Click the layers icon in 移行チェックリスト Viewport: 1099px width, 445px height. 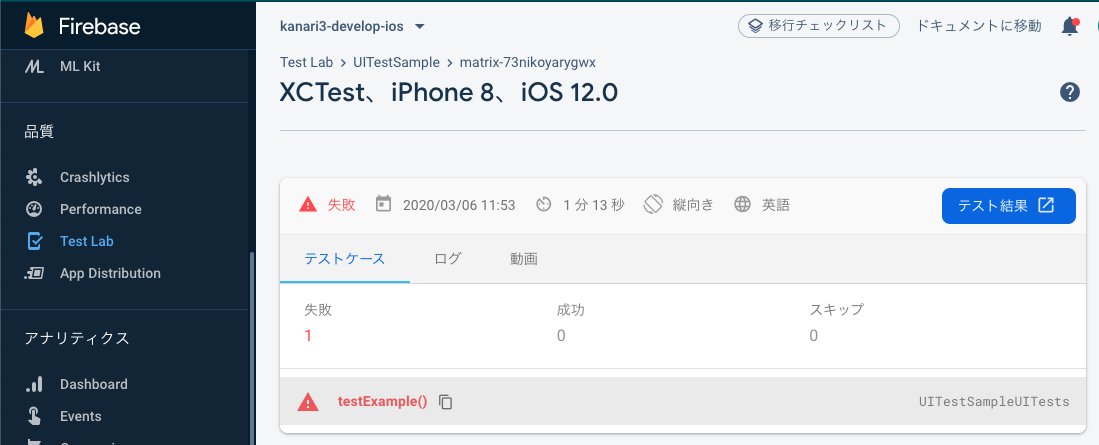pyautogui.click(x=755, y=26)
